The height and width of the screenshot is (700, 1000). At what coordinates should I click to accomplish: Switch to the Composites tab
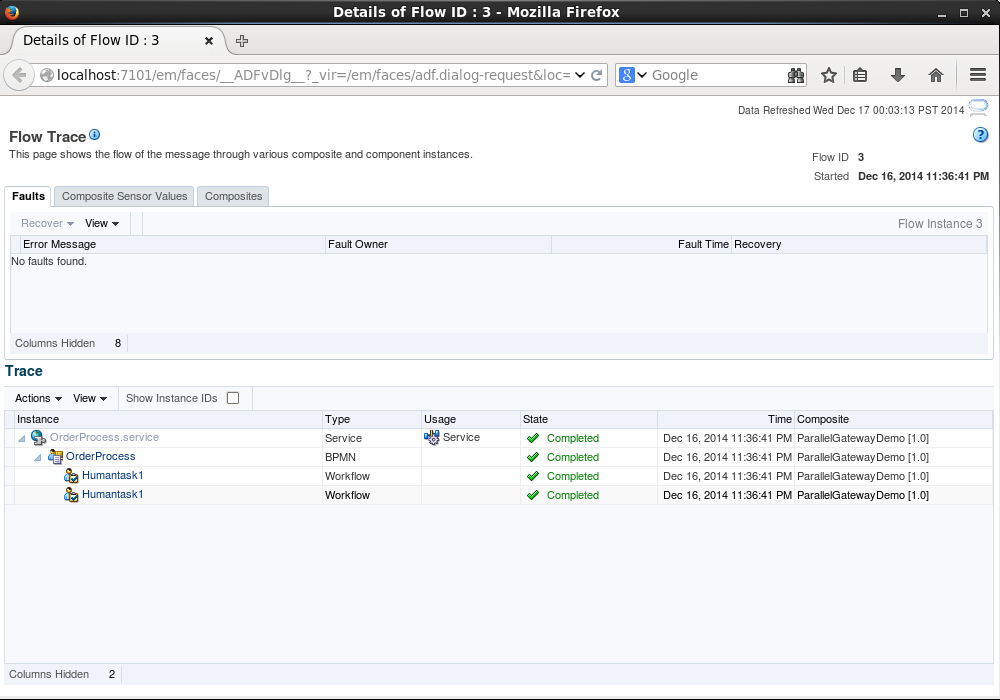point(232,196)
